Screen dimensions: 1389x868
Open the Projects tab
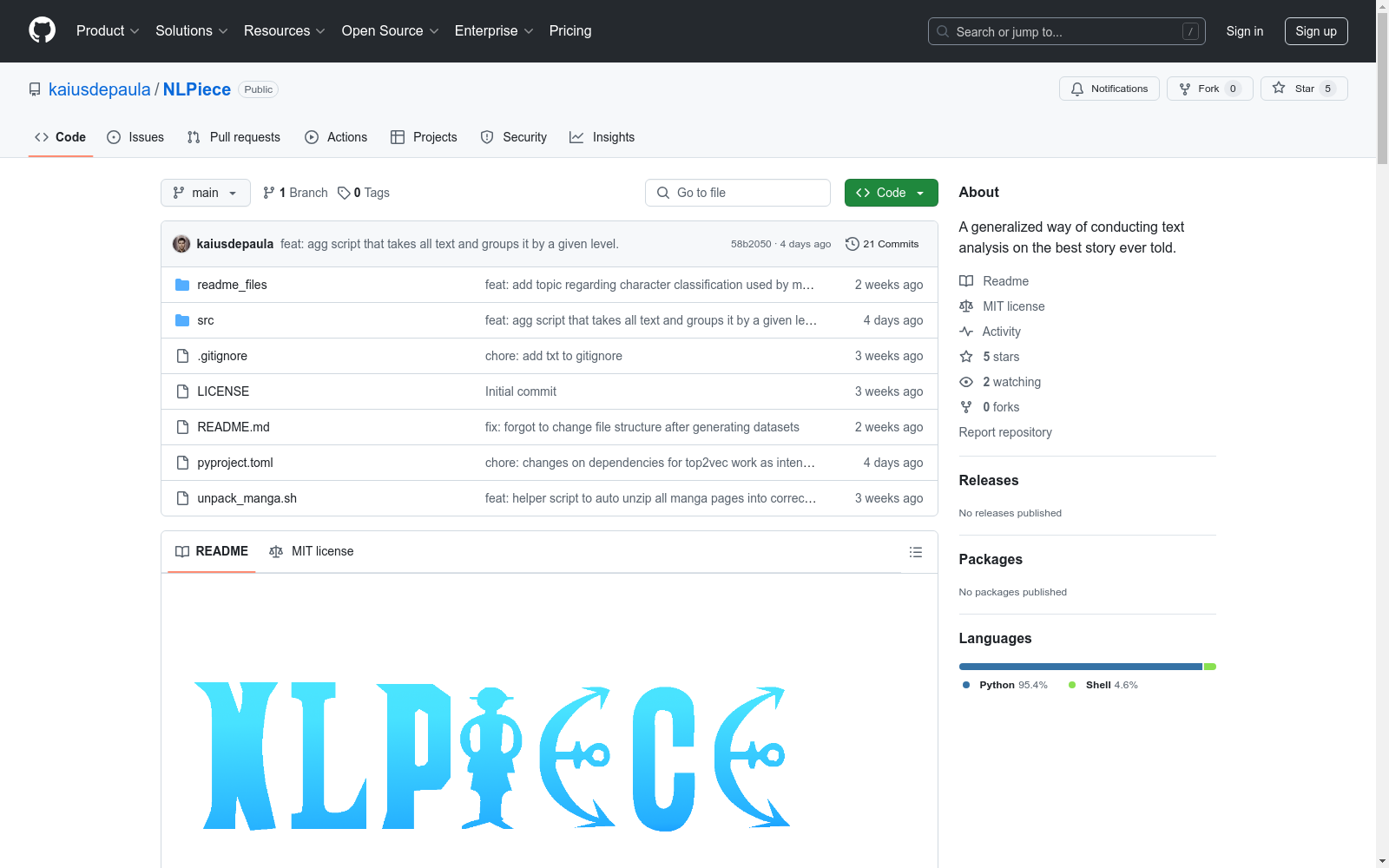[424, 137]
